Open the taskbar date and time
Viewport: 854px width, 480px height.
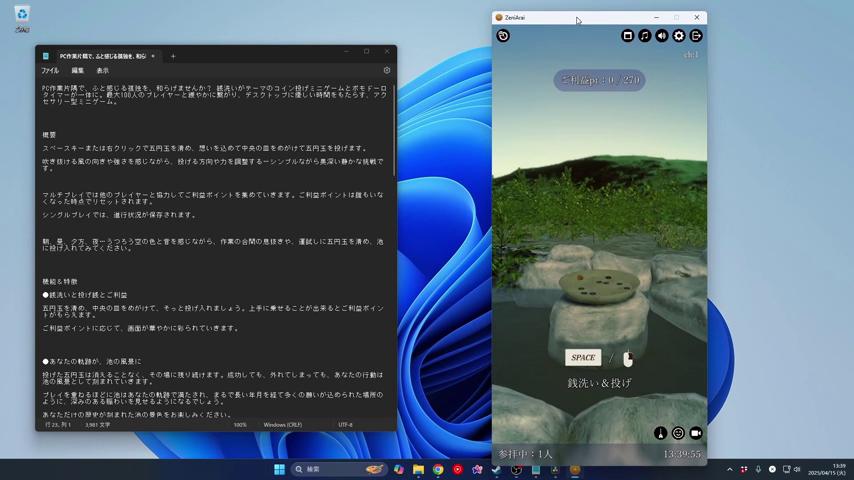point(827,470)
